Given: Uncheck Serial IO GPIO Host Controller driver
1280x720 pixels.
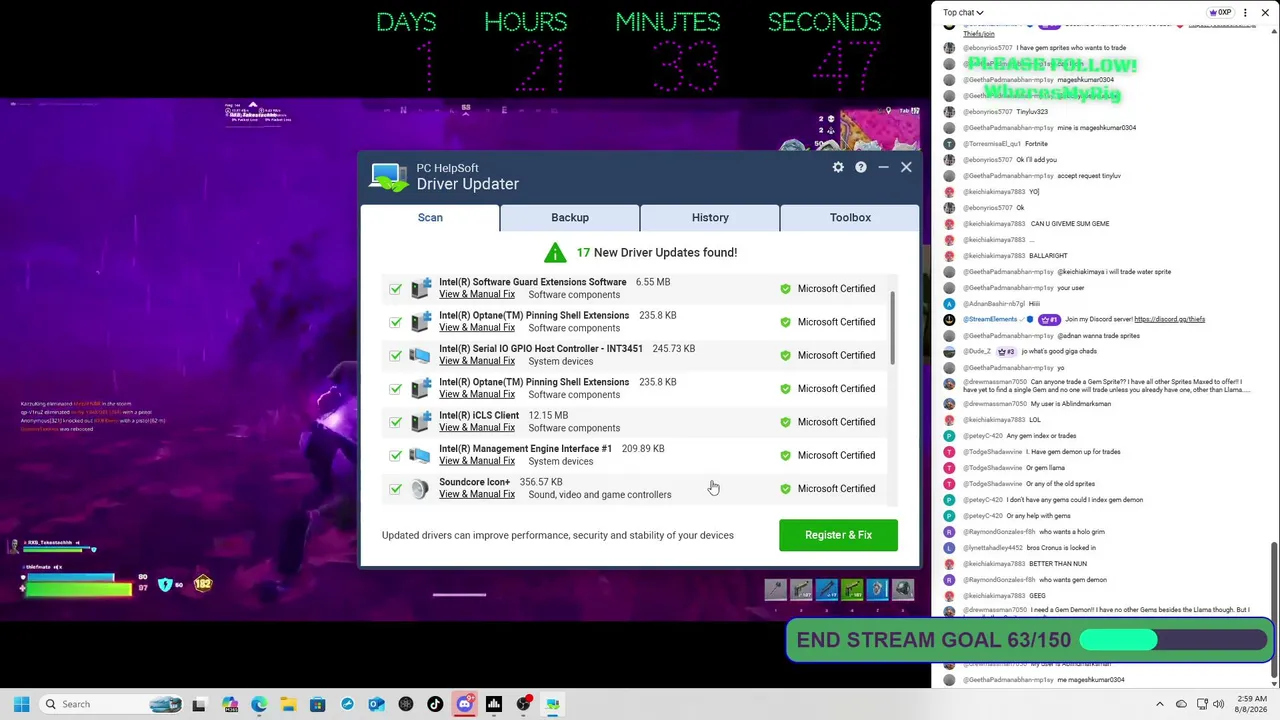Looking at the screenshot, I should coord(396,355).
